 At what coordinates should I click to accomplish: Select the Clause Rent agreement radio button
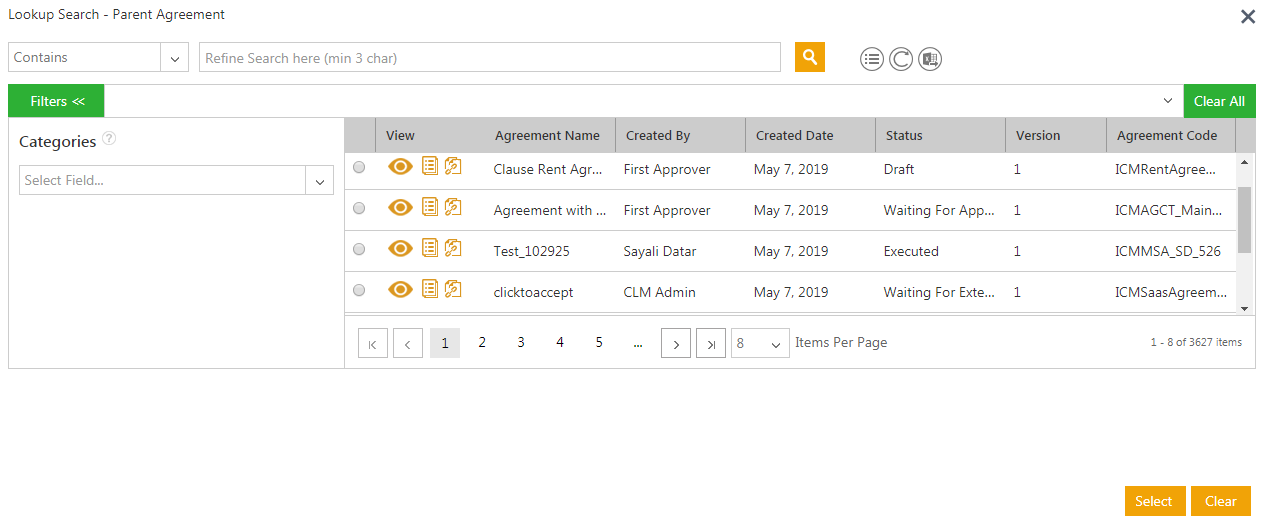[359, 168]
